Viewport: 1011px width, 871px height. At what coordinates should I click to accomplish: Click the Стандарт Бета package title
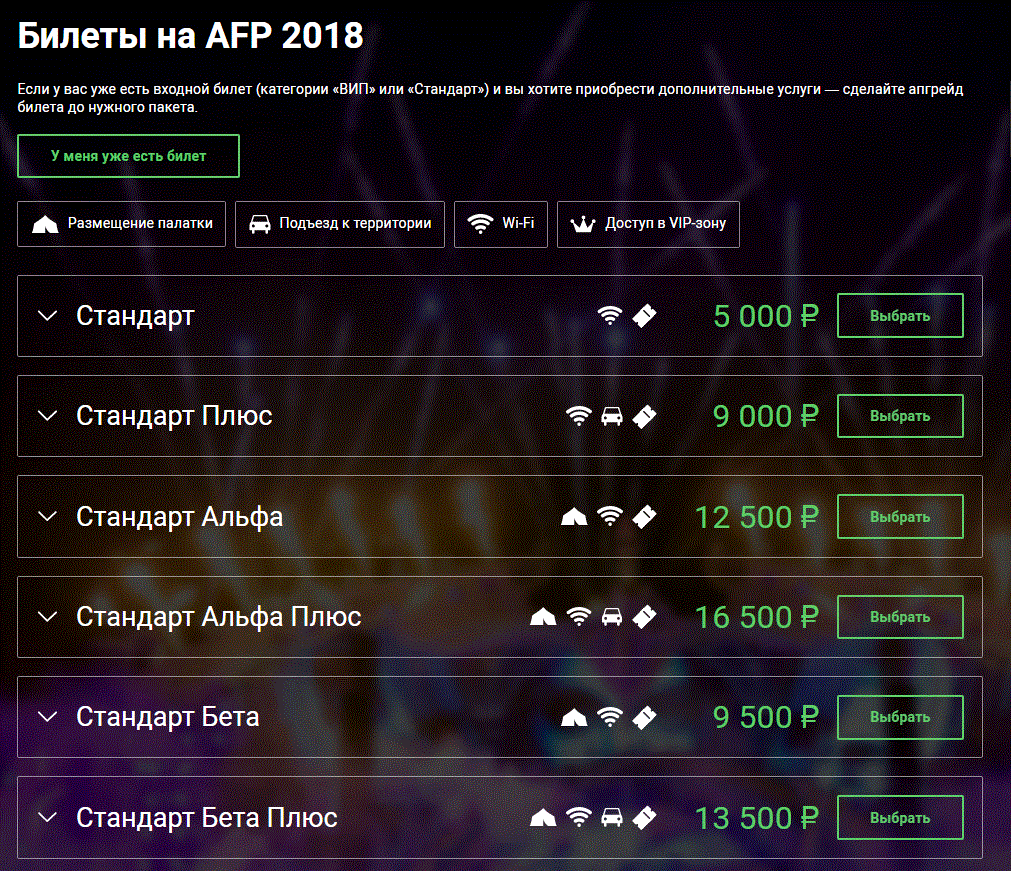point(168,717)
